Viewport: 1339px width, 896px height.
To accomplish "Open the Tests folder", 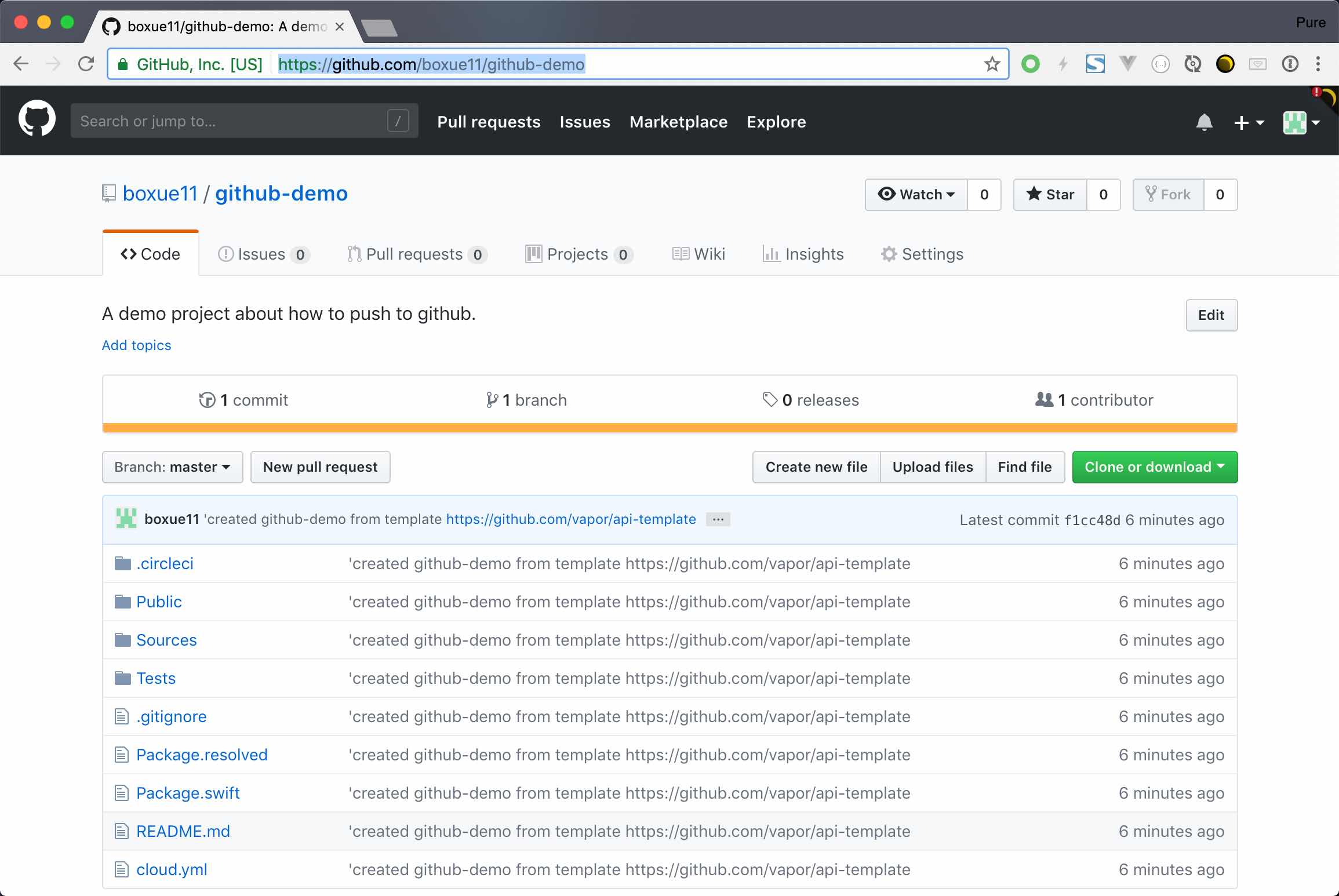I will [156, 678].
